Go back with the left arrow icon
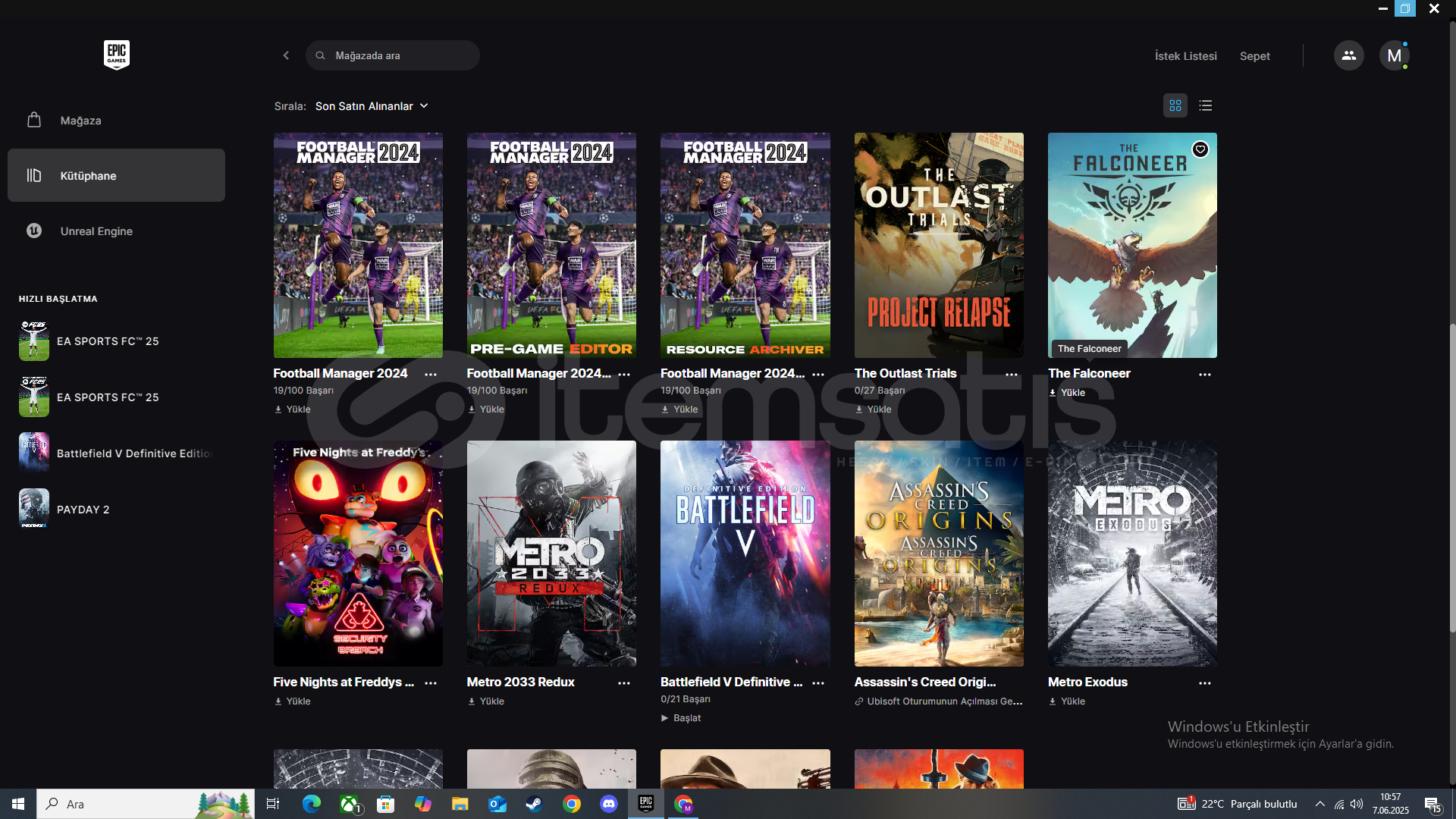1456x819 pixels. [286, 55]
